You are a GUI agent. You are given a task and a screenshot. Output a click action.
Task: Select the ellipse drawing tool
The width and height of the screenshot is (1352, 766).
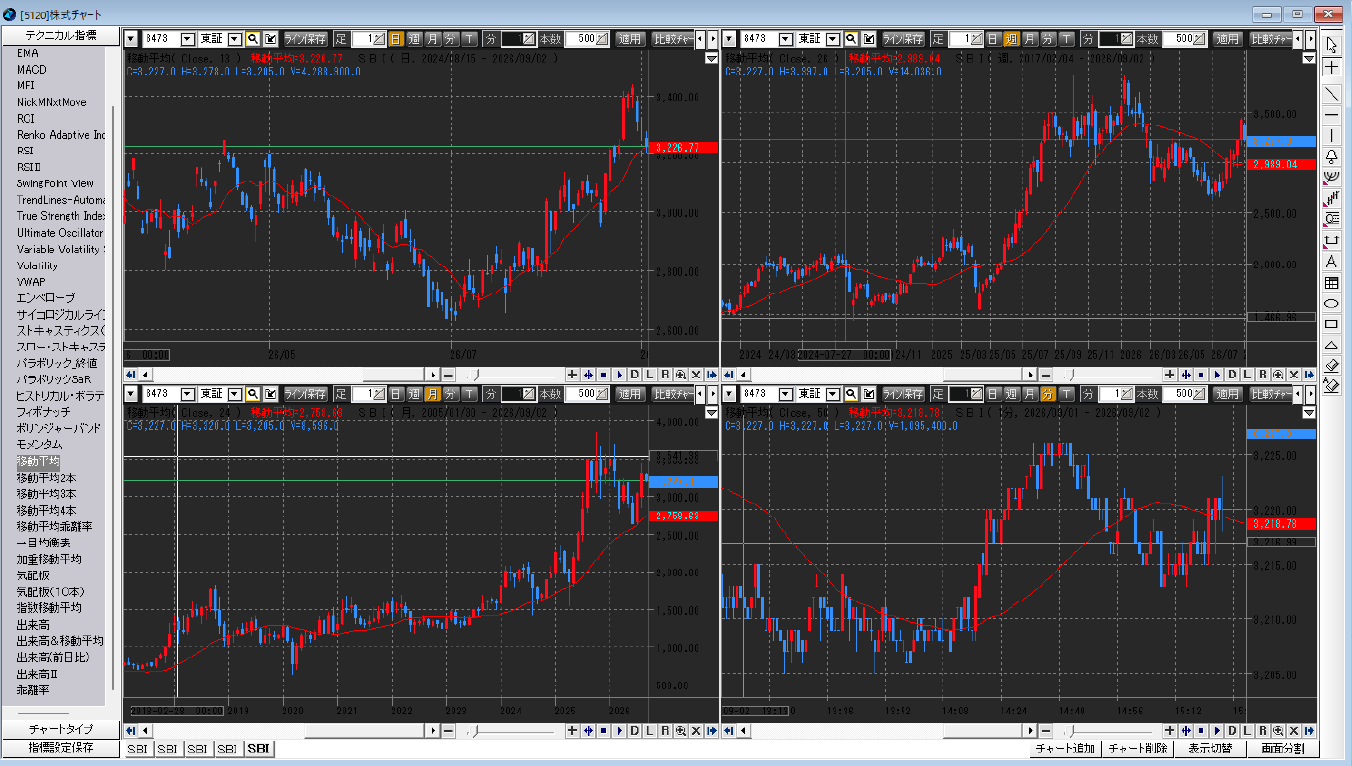coord(1331,303)
